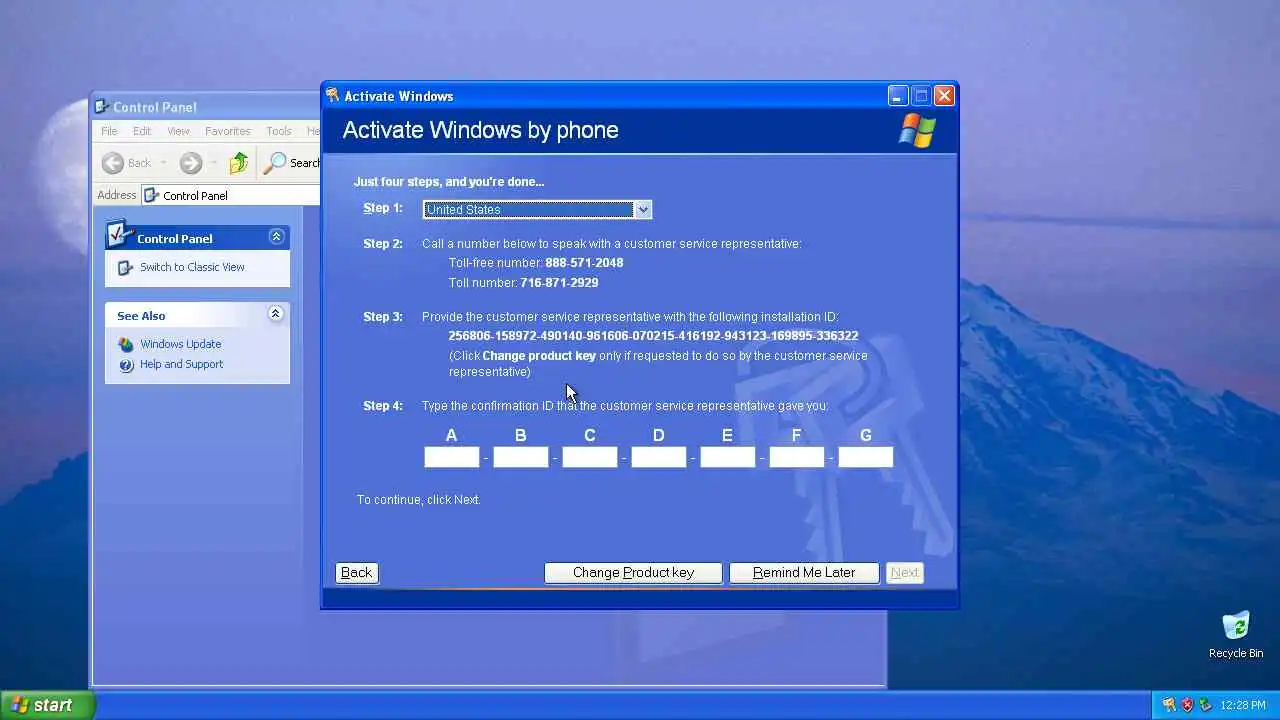The width and height of the screenshot is (1280, 720).
Task: Click confirmation ID field E
Action: click(x=728, y=457)
